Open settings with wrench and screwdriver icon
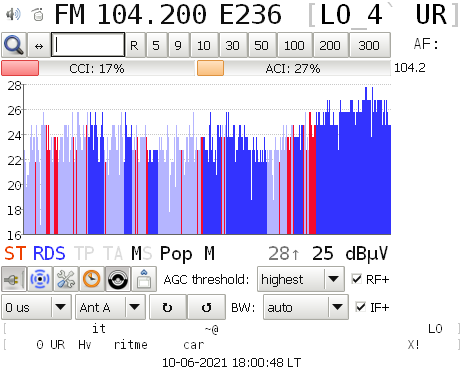The width and height of the screenshot is (463, 371). tap(66, 279)
